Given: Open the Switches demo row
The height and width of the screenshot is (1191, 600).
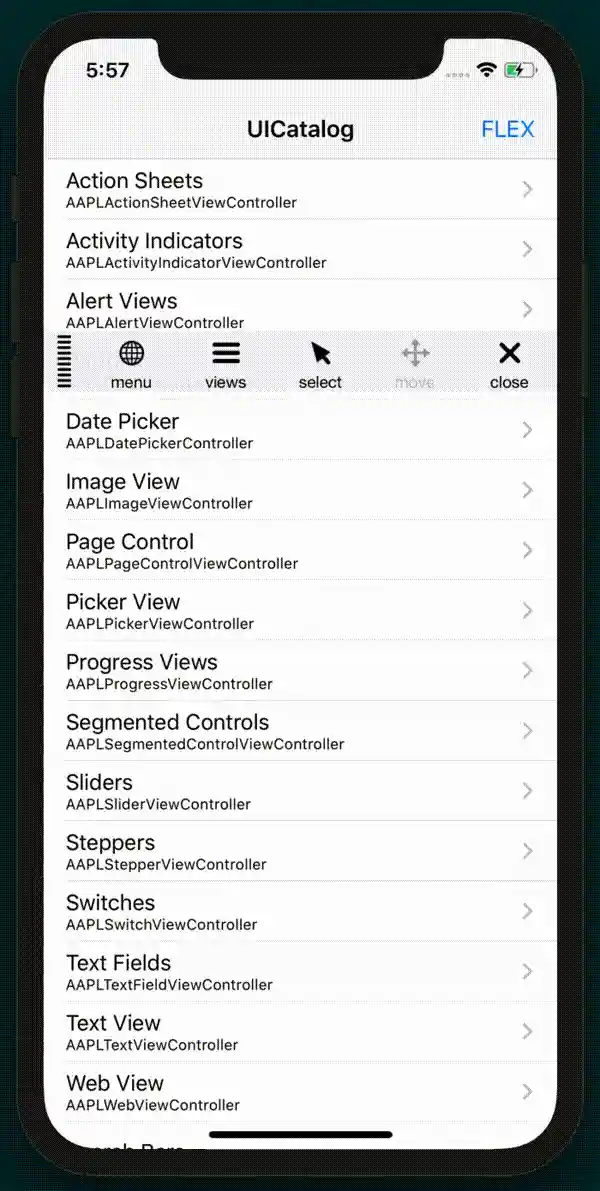Looking at the screenshot, I should pos(302,911).
